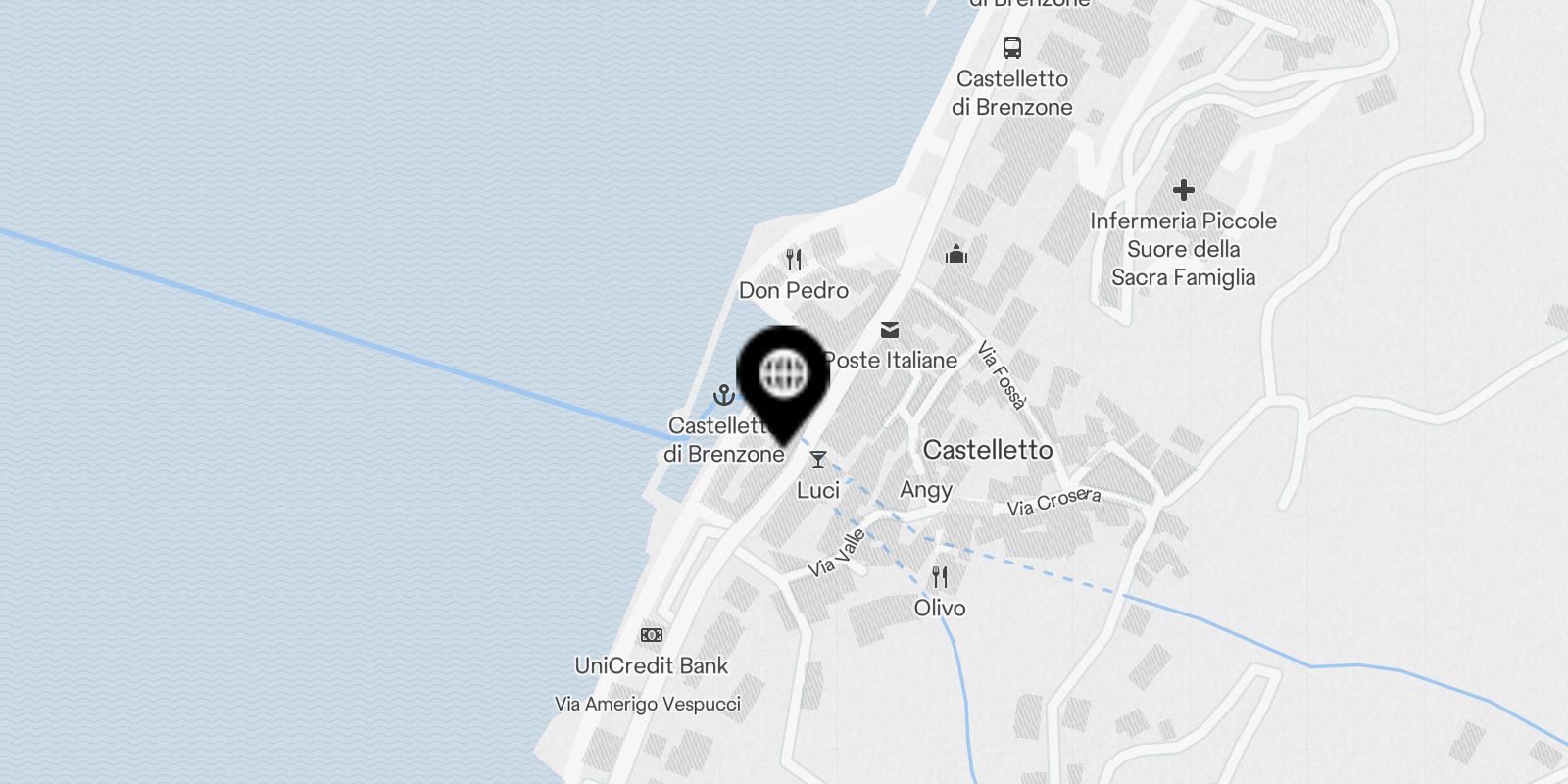Click the church icon near Via Fossà

point(956,255)
